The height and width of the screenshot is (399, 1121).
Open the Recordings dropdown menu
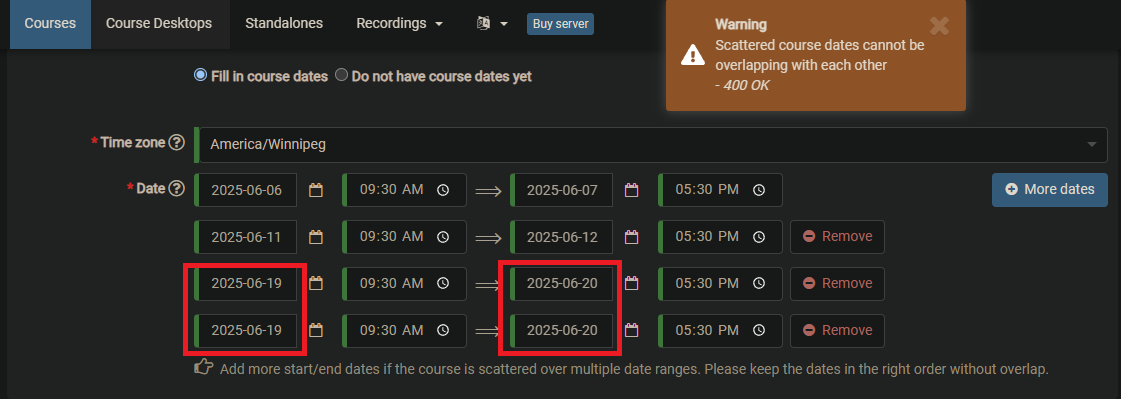click(x=399, y=23)
